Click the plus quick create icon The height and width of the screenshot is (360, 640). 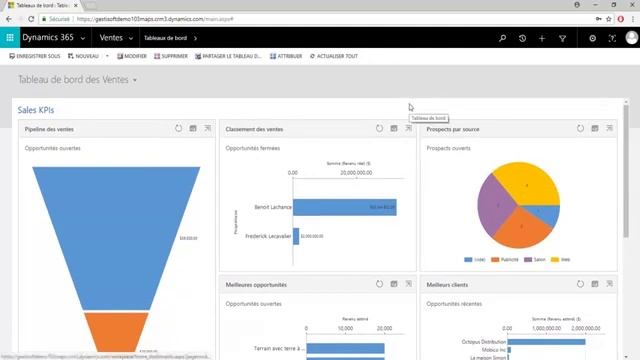tap(542, 38)
